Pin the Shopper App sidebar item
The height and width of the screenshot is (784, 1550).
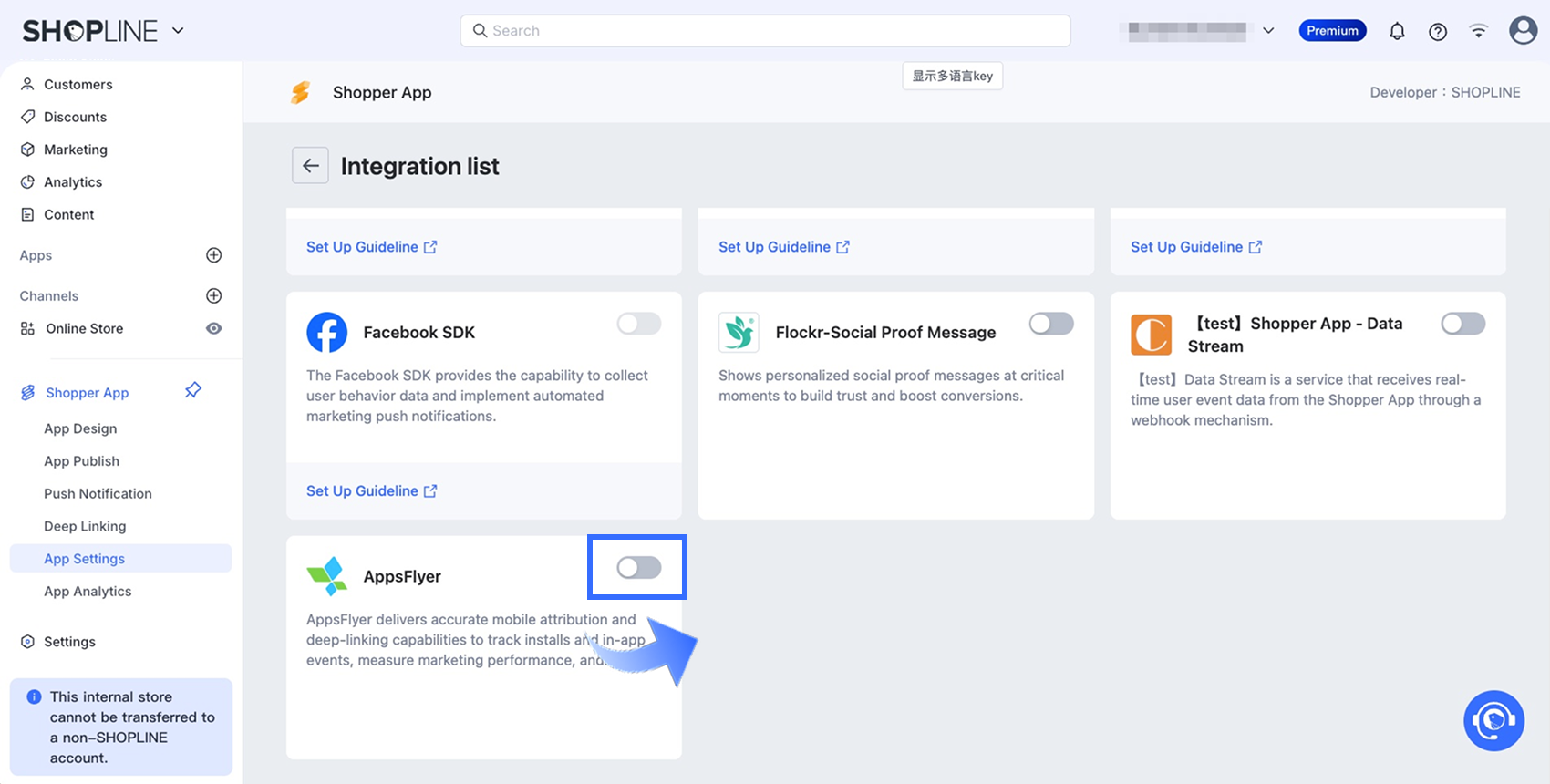click(x=193, y=391)
